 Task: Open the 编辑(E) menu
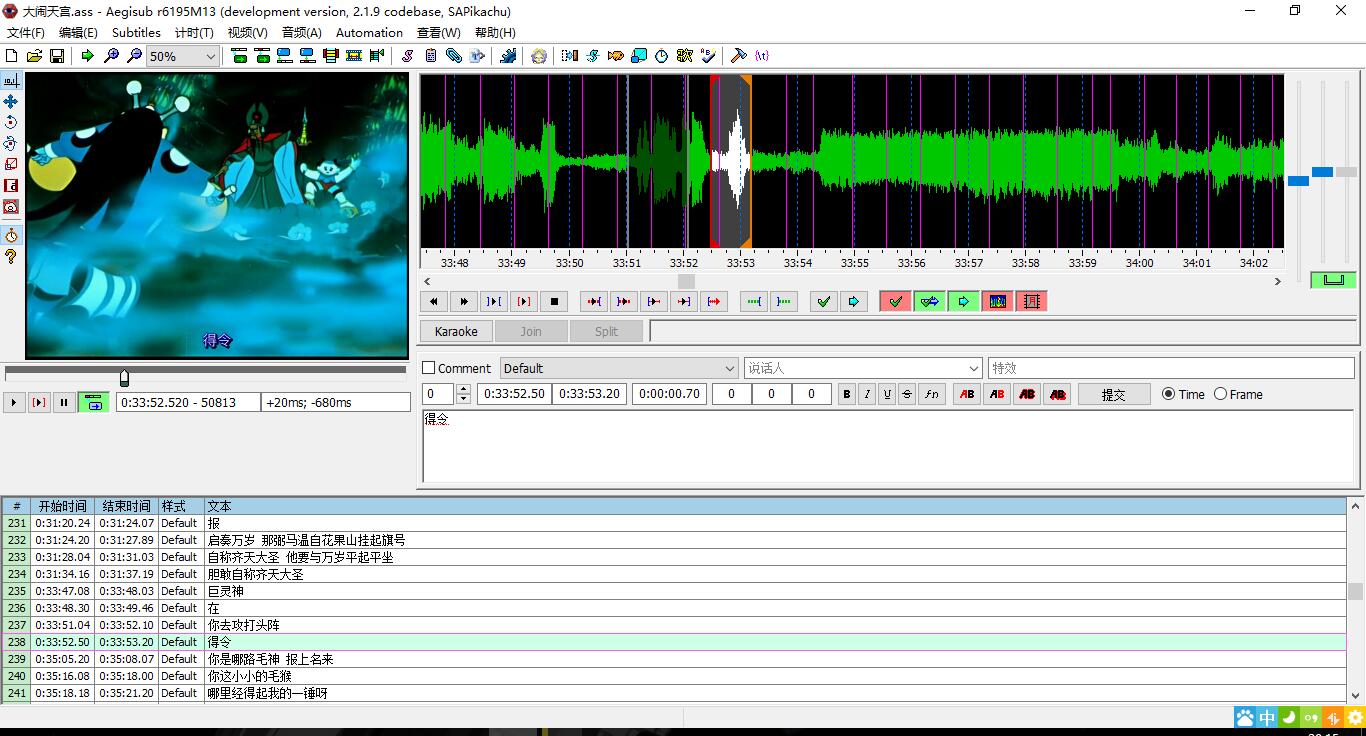tap(78, 32)
